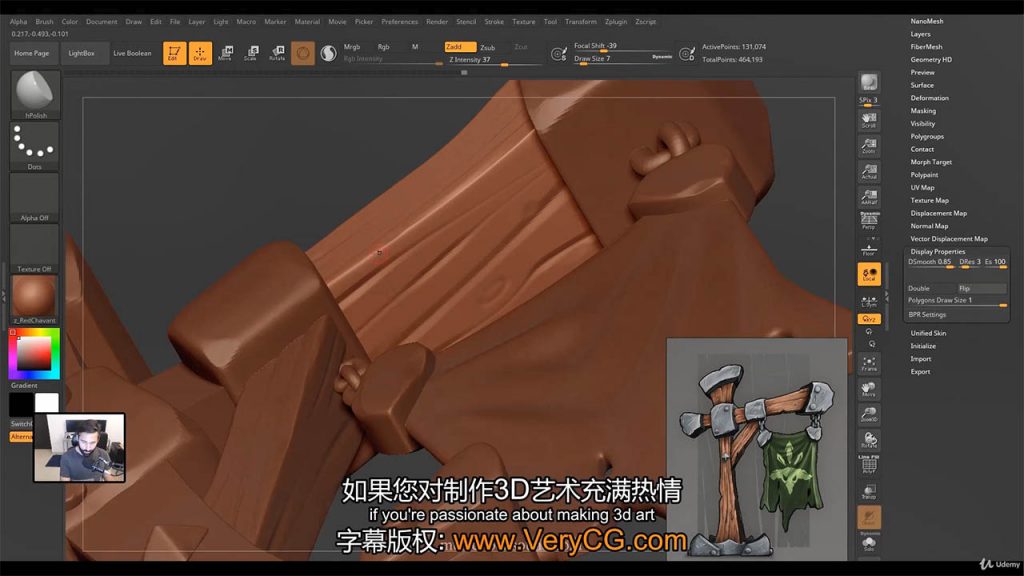Viewport: 1024px width, 576px height.
Task: Expand the Morph Target section
Action: [931, 162]
